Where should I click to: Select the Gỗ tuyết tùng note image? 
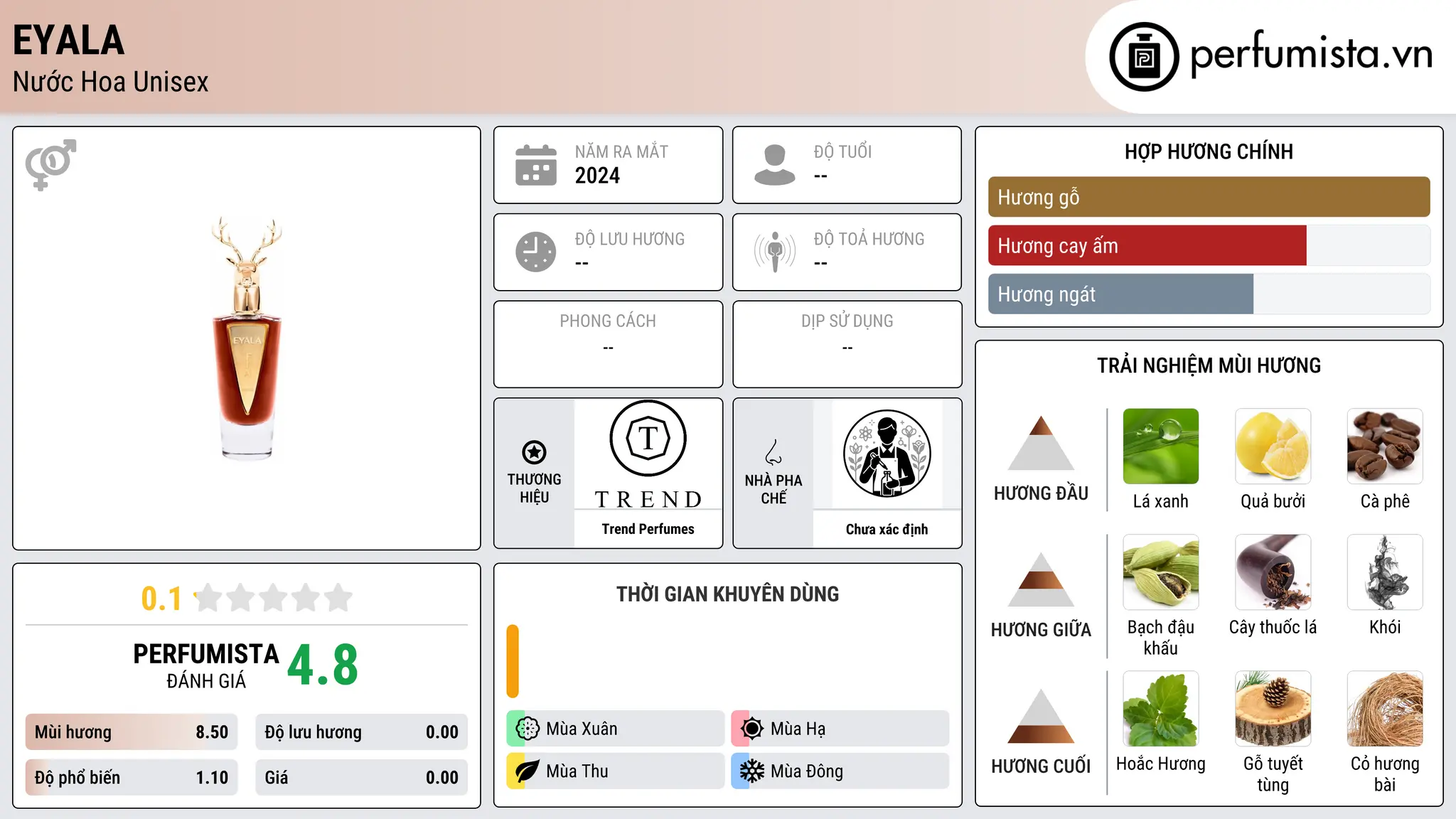(x=1273, y=709)
